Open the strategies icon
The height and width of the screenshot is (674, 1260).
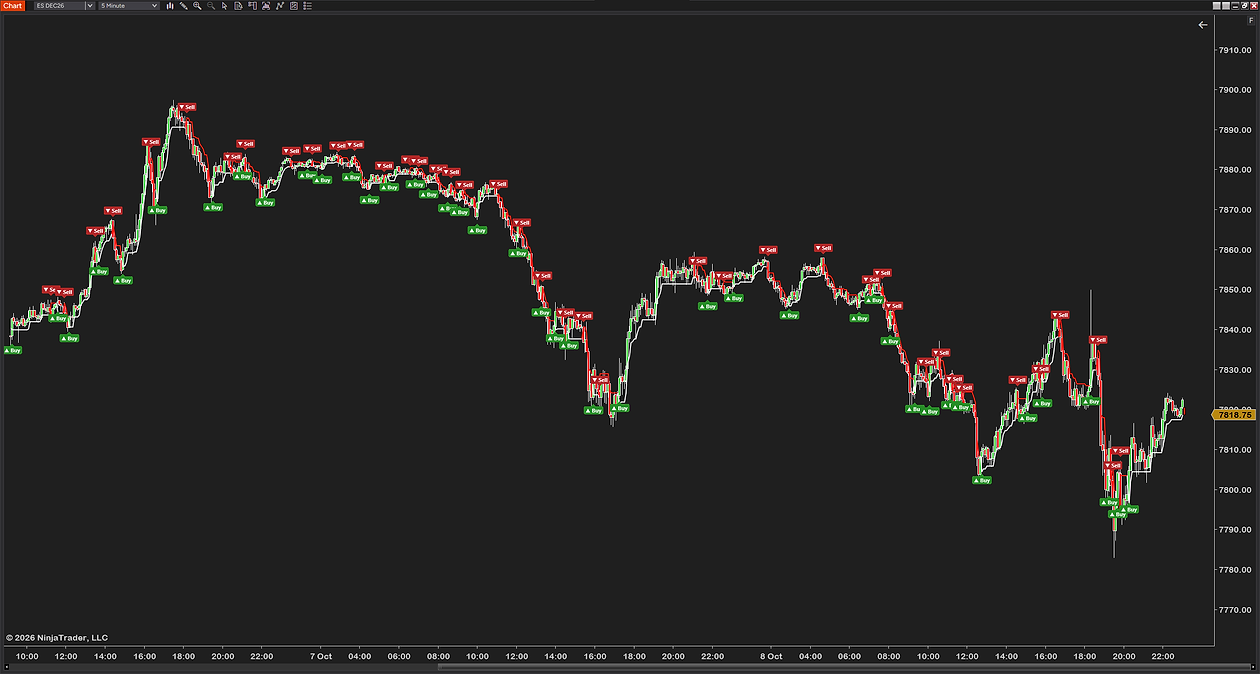294,6
